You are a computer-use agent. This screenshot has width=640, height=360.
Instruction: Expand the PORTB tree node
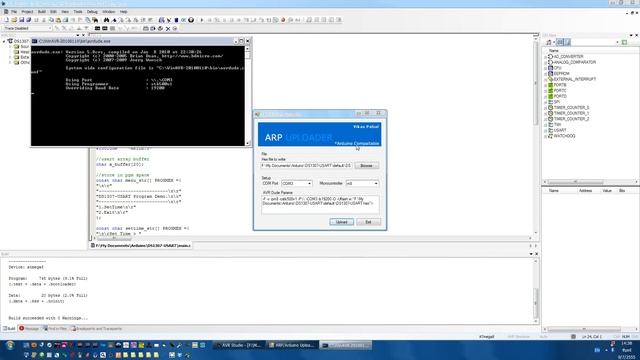(x=545, y=85)
